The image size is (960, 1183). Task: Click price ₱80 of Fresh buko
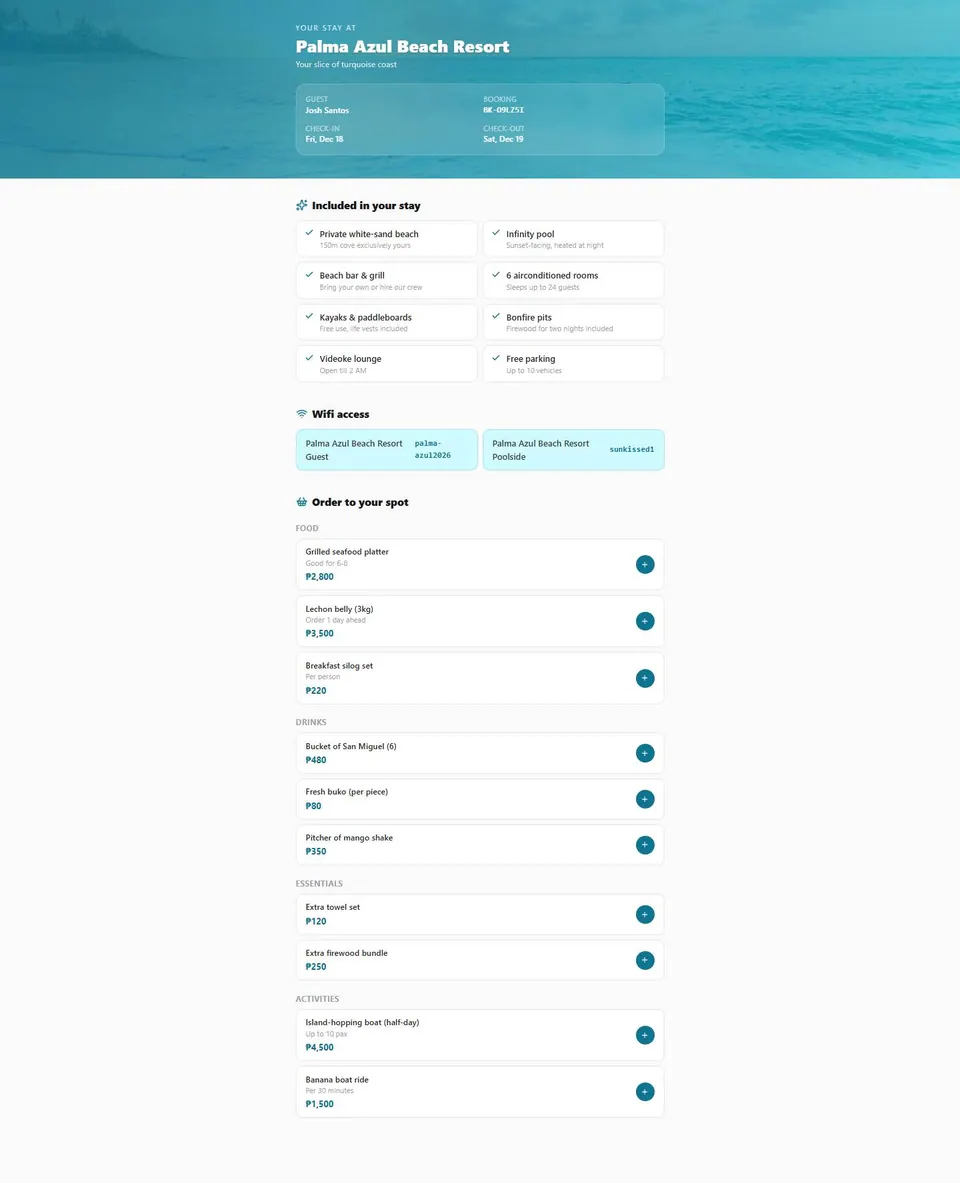click(x=313, y=806)
